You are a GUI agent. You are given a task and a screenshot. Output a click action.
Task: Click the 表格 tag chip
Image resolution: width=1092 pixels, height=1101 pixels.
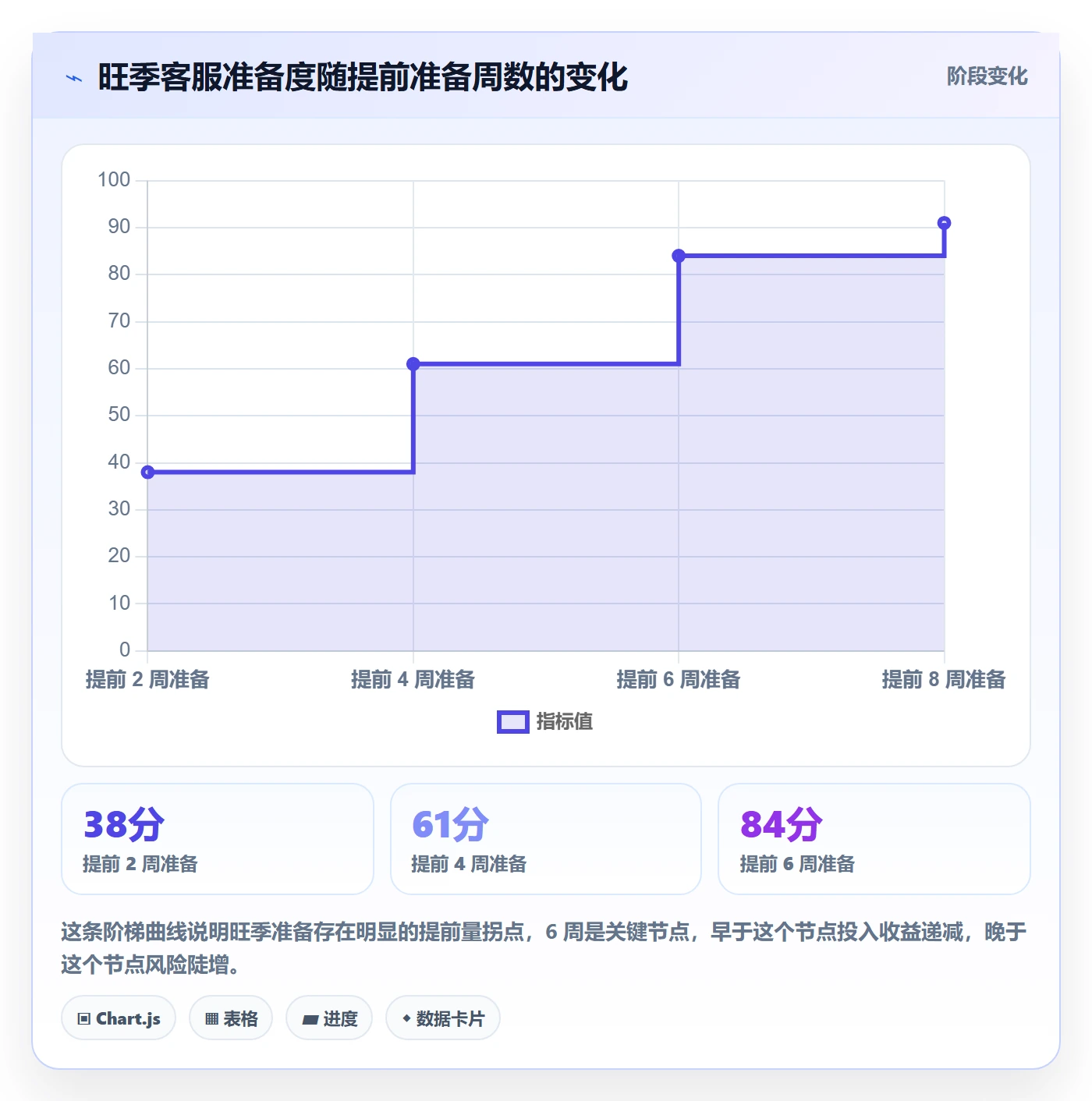coord(231,1018)
